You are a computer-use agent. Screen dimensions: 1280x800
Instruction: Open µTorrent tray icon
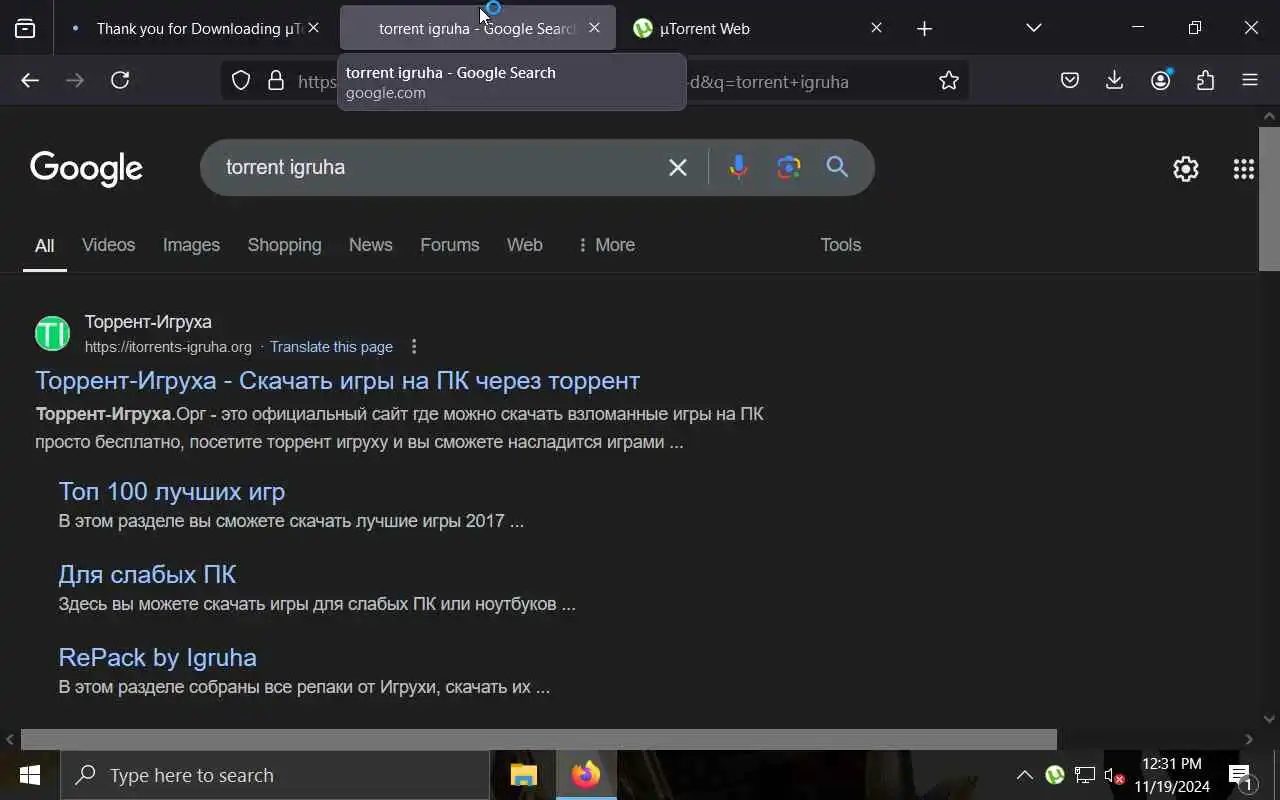click(1054, 775)
